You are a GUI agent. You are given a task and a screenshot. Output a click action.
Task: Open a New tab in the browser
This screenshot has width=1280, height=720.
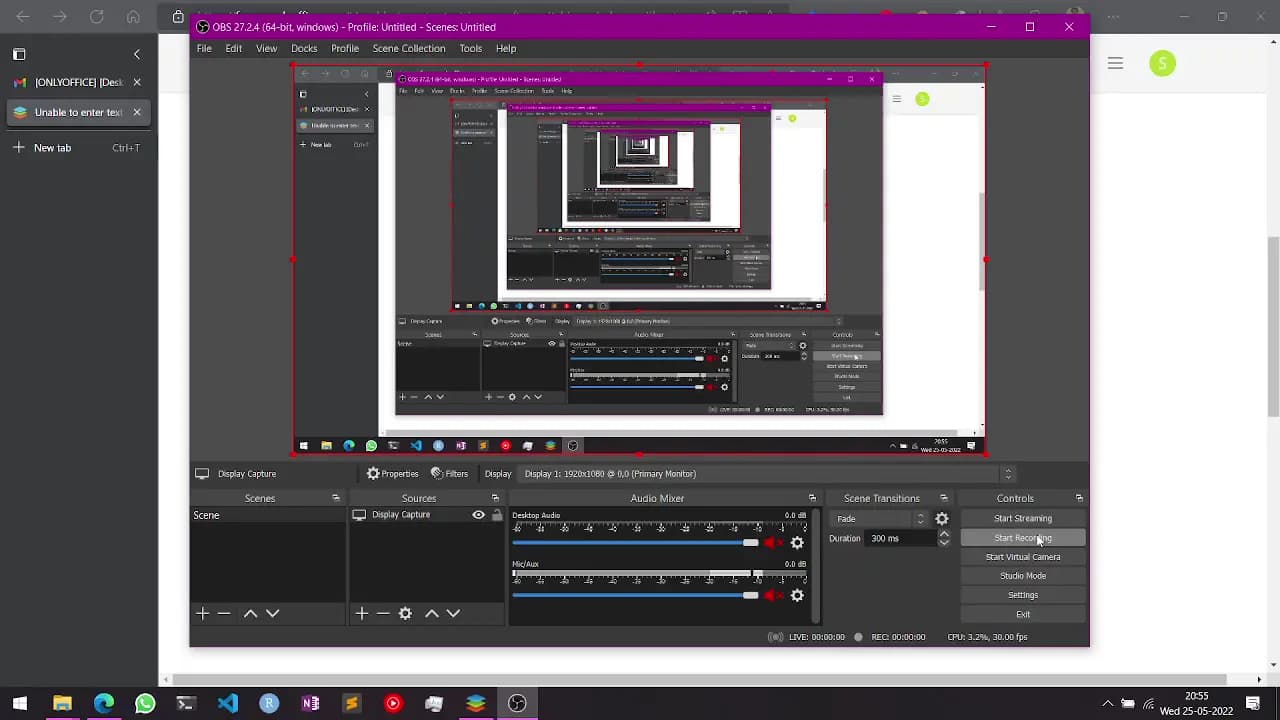[78, 148]
